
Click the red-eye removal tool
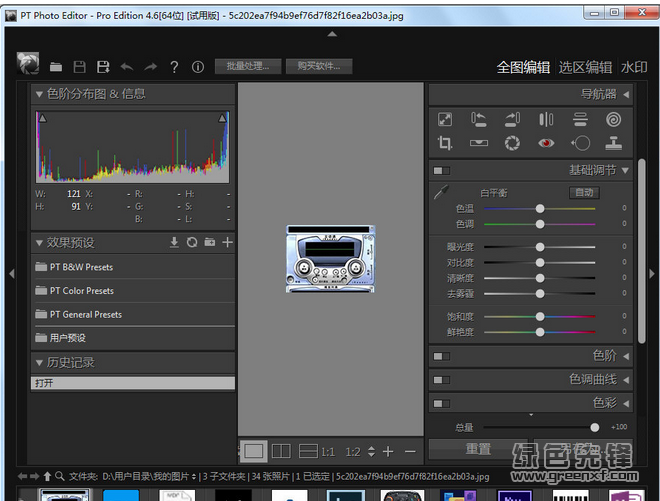point(546,143)
